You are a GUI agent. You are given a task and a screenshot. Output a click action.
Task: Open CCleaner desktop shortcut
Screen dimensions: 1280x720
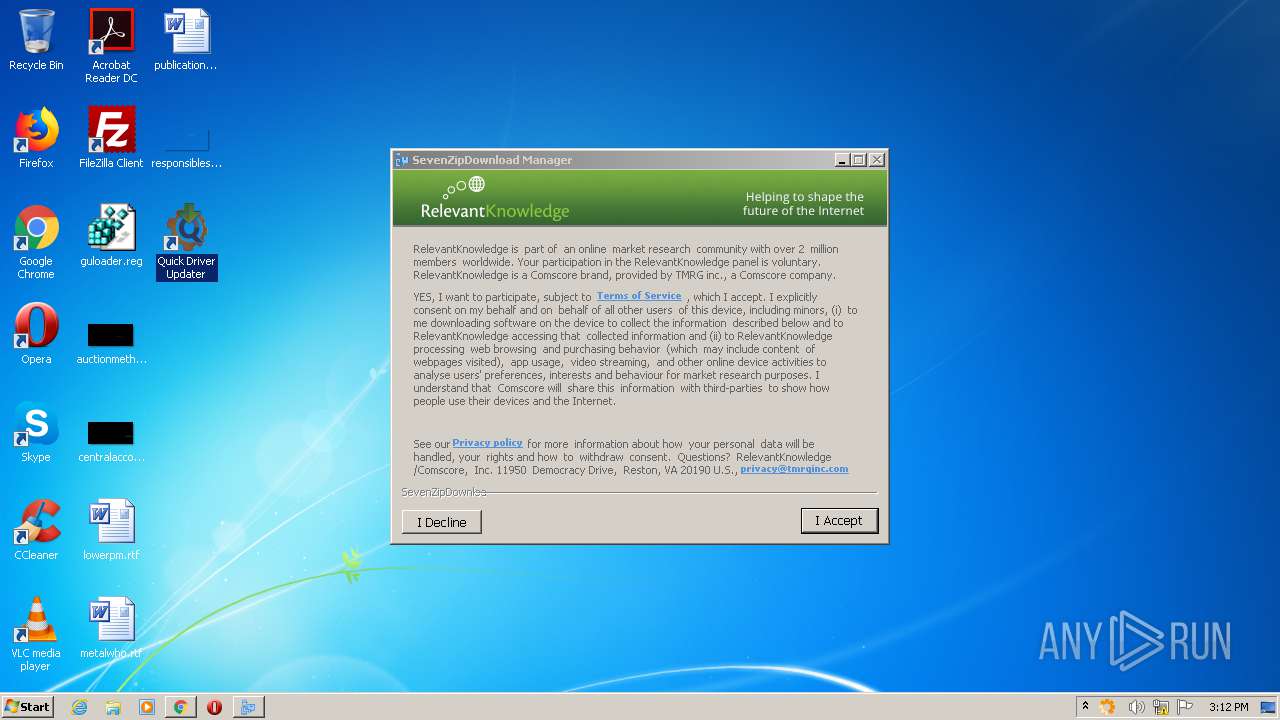36,531
